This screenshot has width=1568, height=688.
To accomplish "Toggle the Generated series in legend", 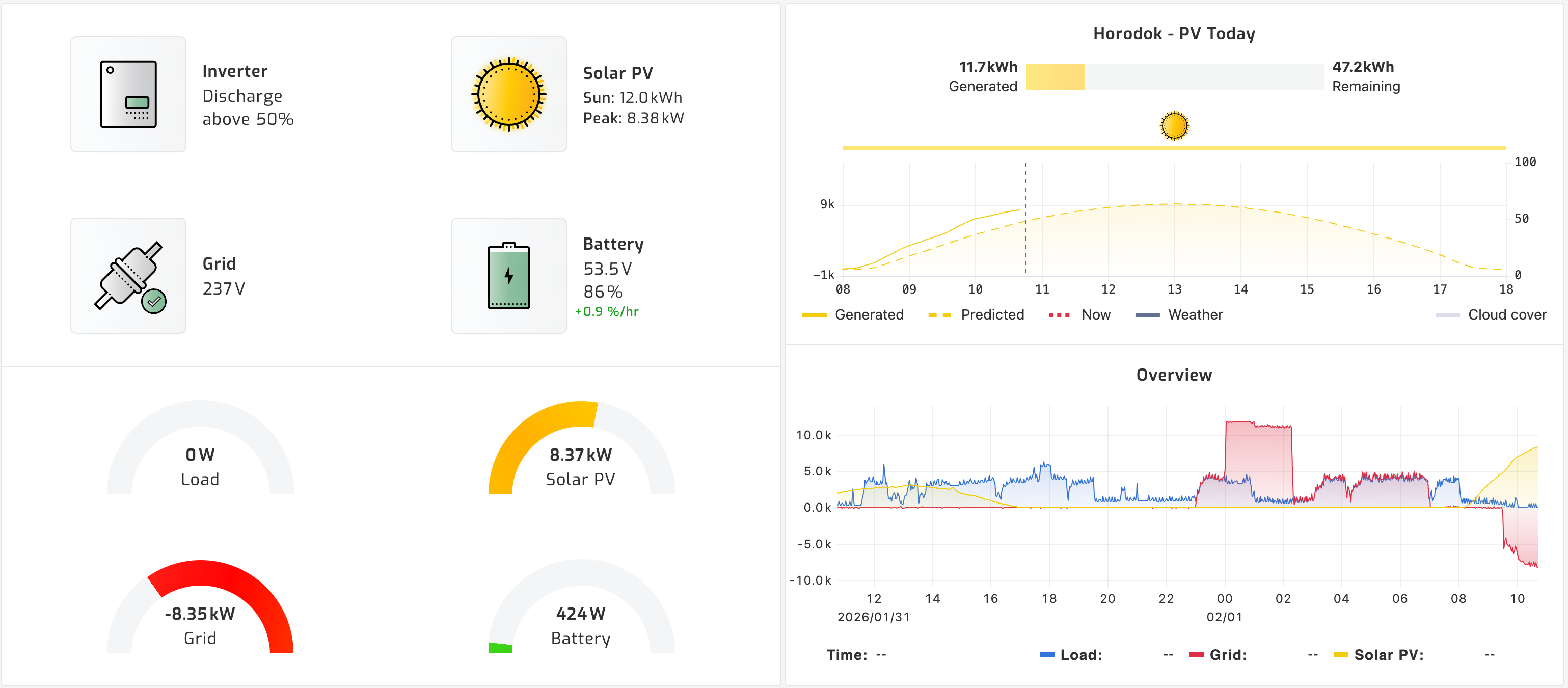I will click(x=868, y=315).
